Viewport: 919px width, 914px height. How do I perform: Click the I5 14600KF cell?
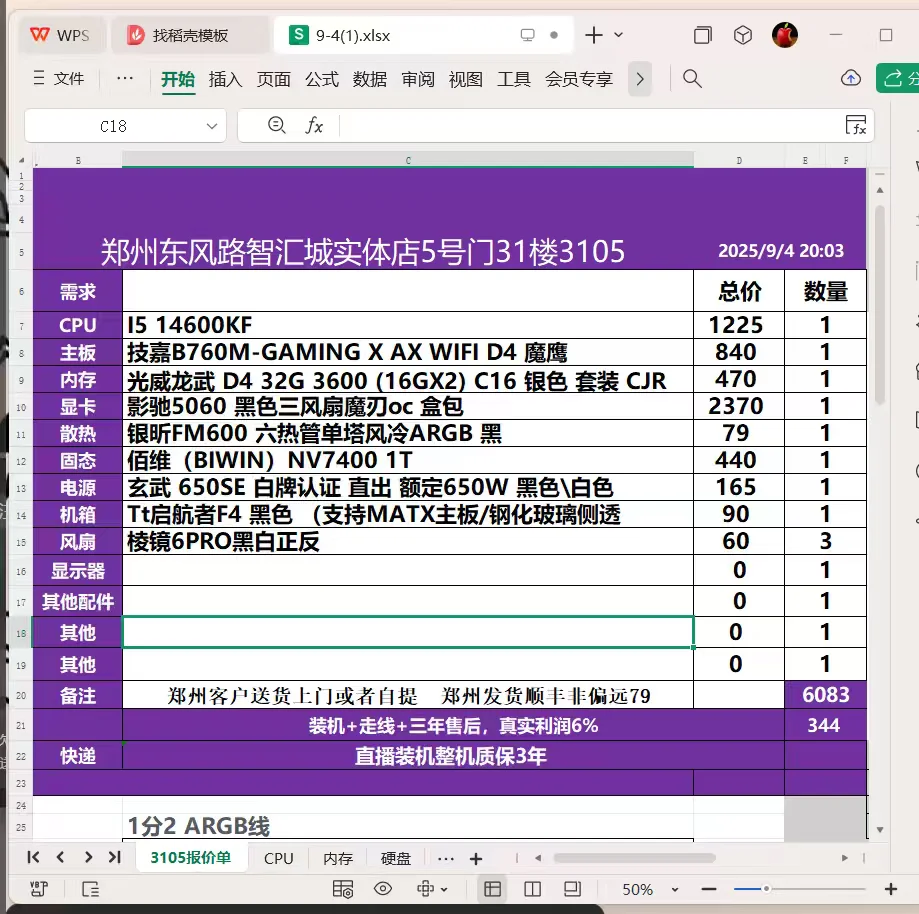[x=407, y=325]
